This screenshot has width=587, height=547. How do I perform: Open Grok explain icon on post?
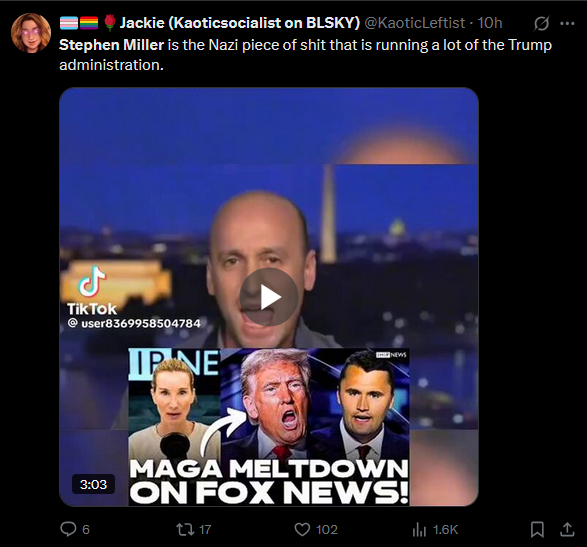(541, 24)
